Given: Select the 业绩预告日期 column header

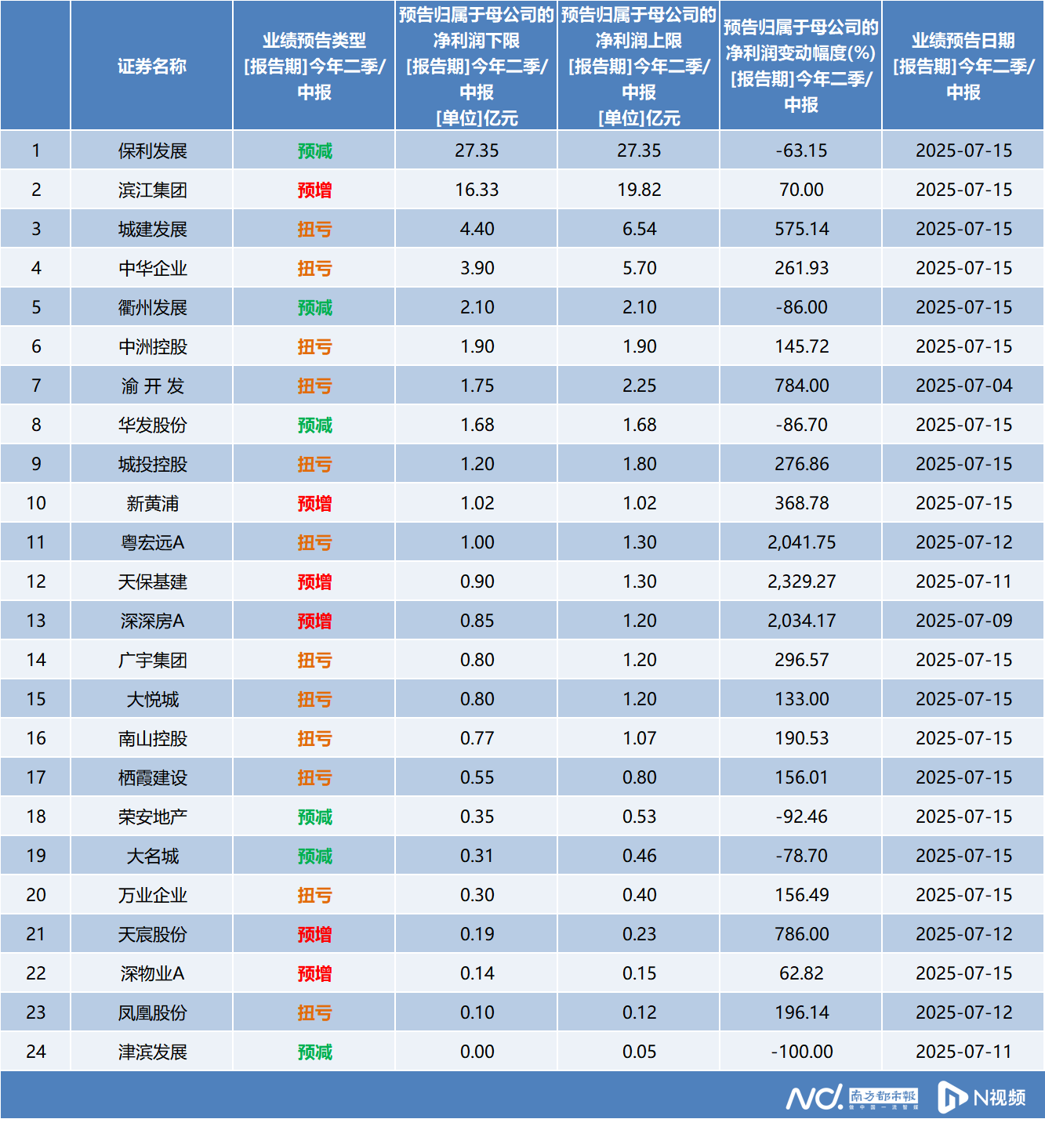Looking at the screenshot, I should [963, 67].
